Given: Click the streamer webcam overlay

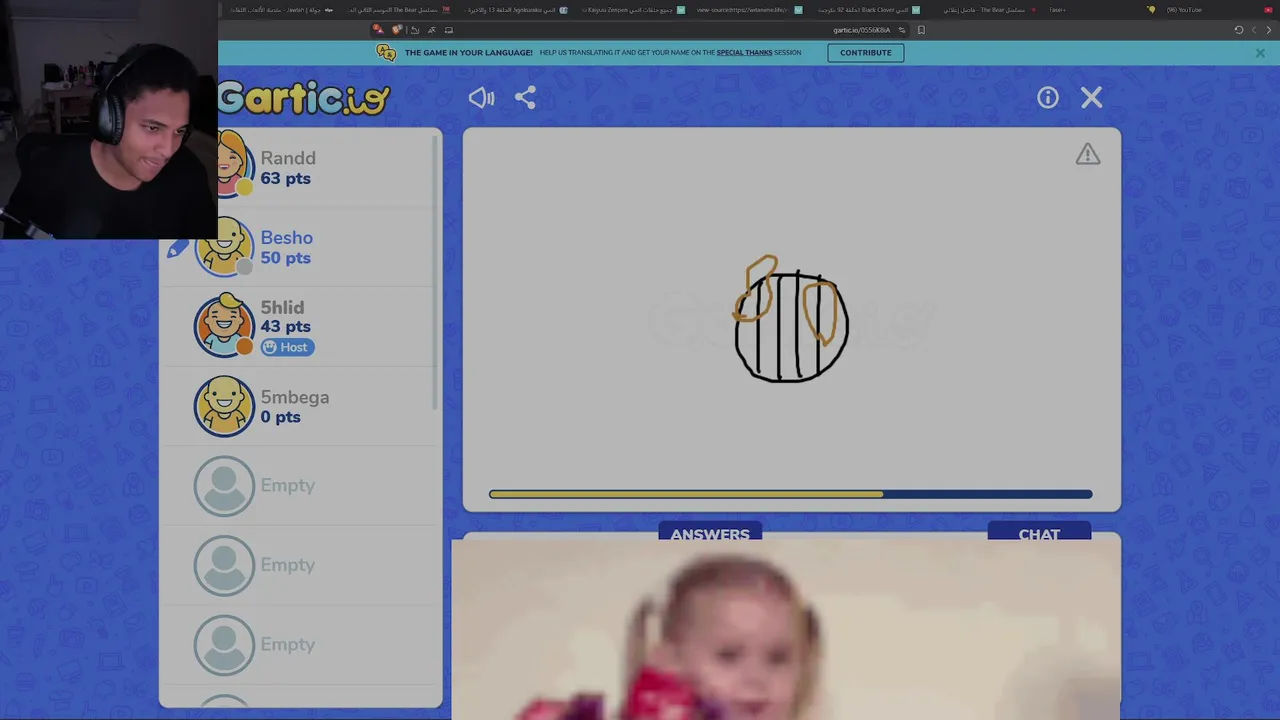Looking at the screenshot, I should coord(109,119).
